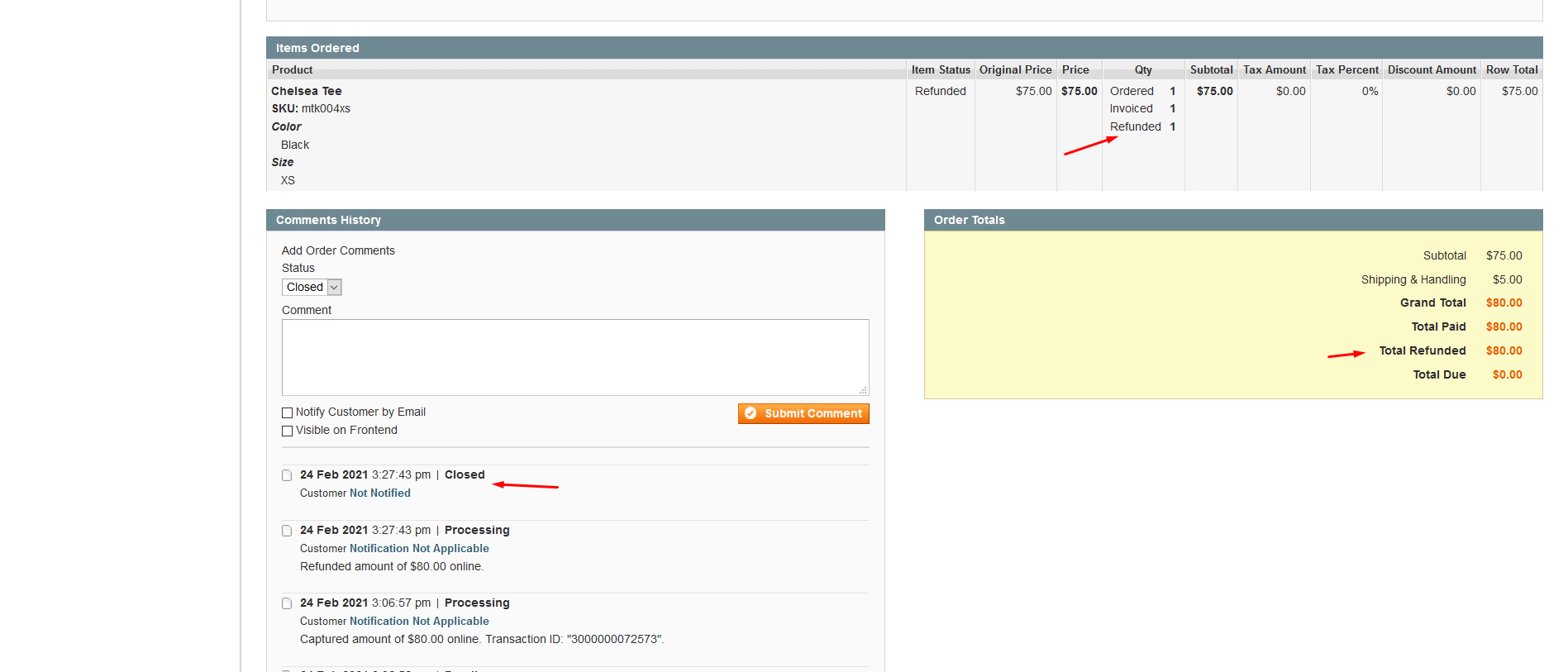Open the Status dropdown showing Closed
Viewport: 1568px width, 672px height.
pyautogui.click(x=312, y=287)
